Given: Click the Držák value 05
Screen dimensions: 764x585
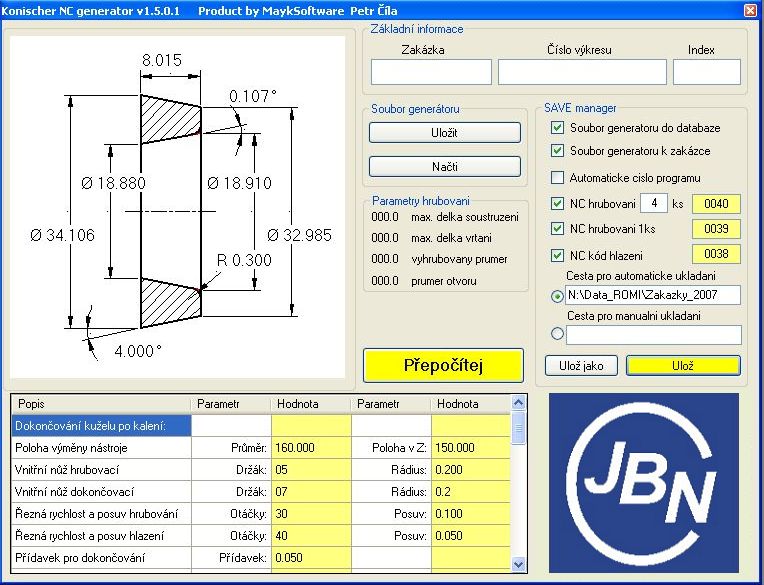Looking at the screenshot, I should tap(311, 470).
